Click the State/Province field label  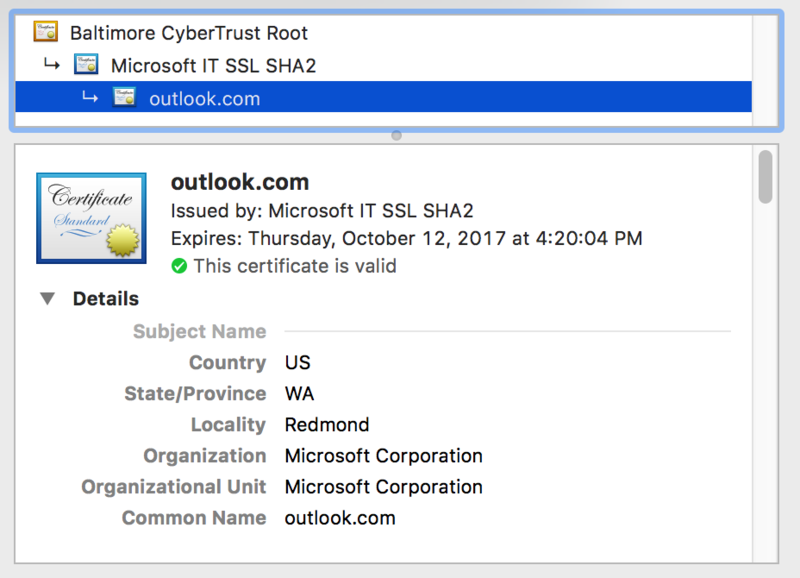pyautogui.click(x=195, y=394)
